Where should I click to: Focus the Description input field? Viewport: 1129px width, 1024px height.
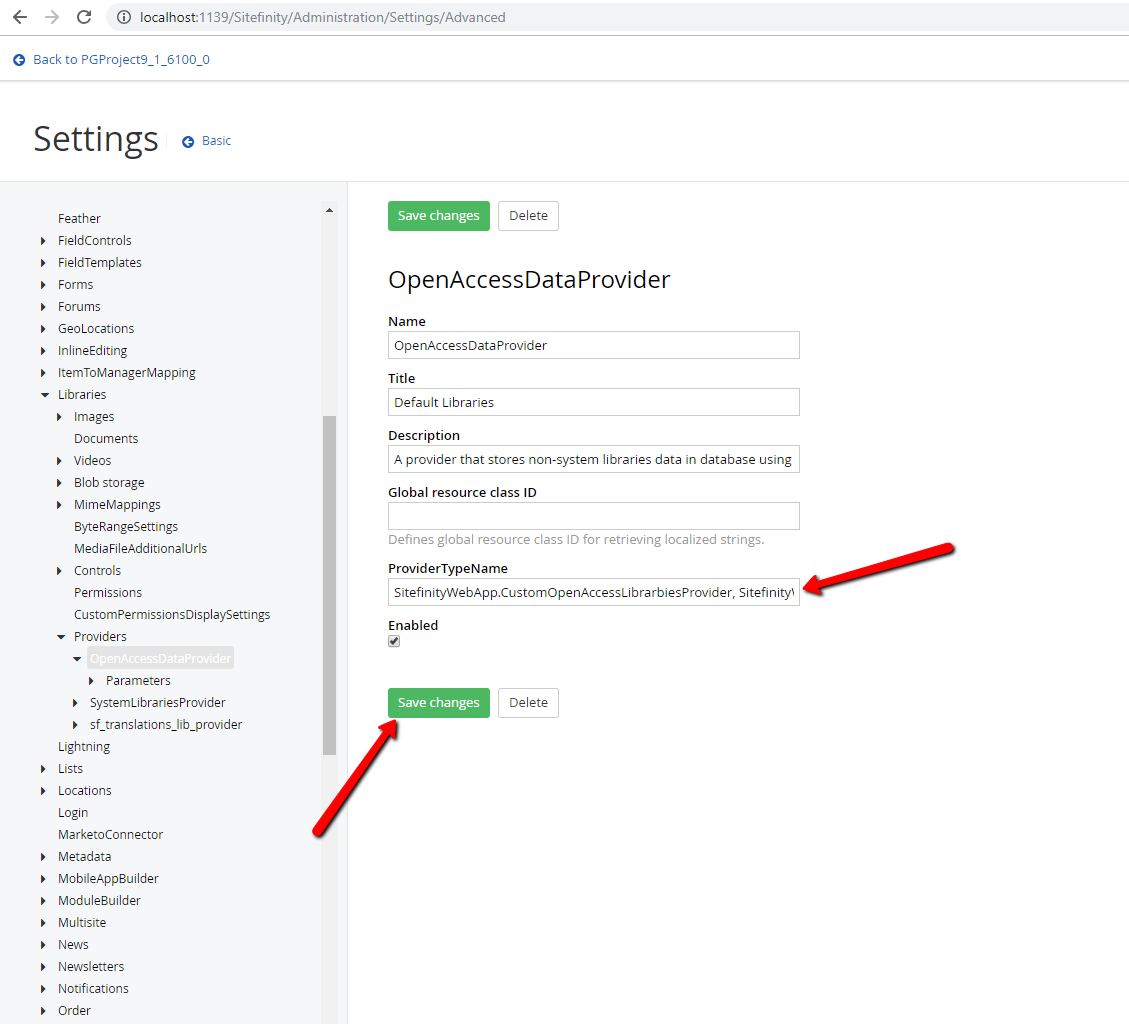pyautogui.click(x=593, y=459)
